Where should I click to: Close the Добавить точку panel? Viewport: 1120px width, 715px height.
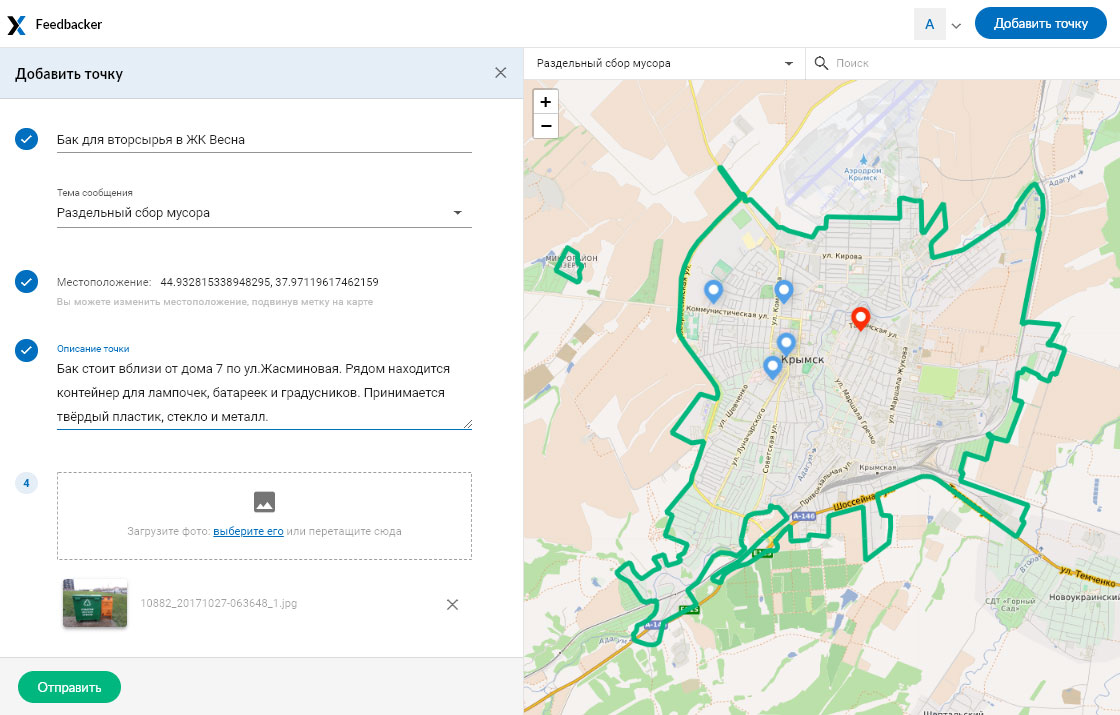click(500, 72)
